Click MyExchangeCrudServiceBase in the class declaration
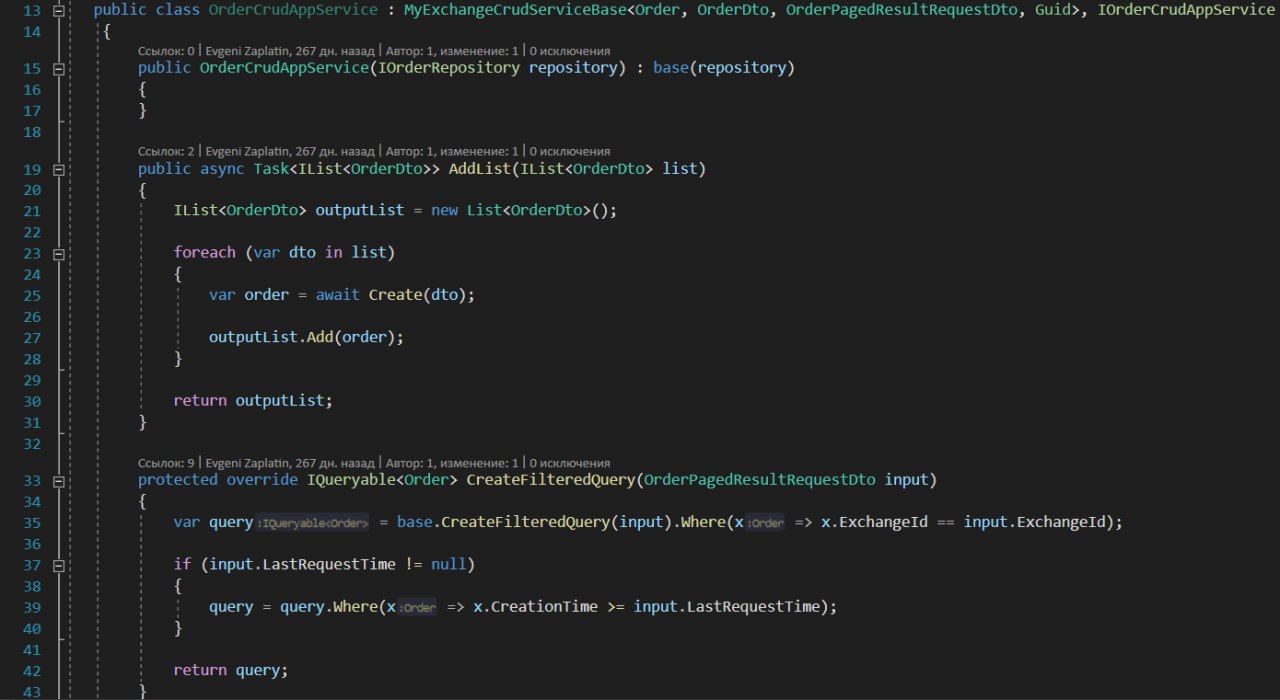1280x700 pixels. point(514,11)
